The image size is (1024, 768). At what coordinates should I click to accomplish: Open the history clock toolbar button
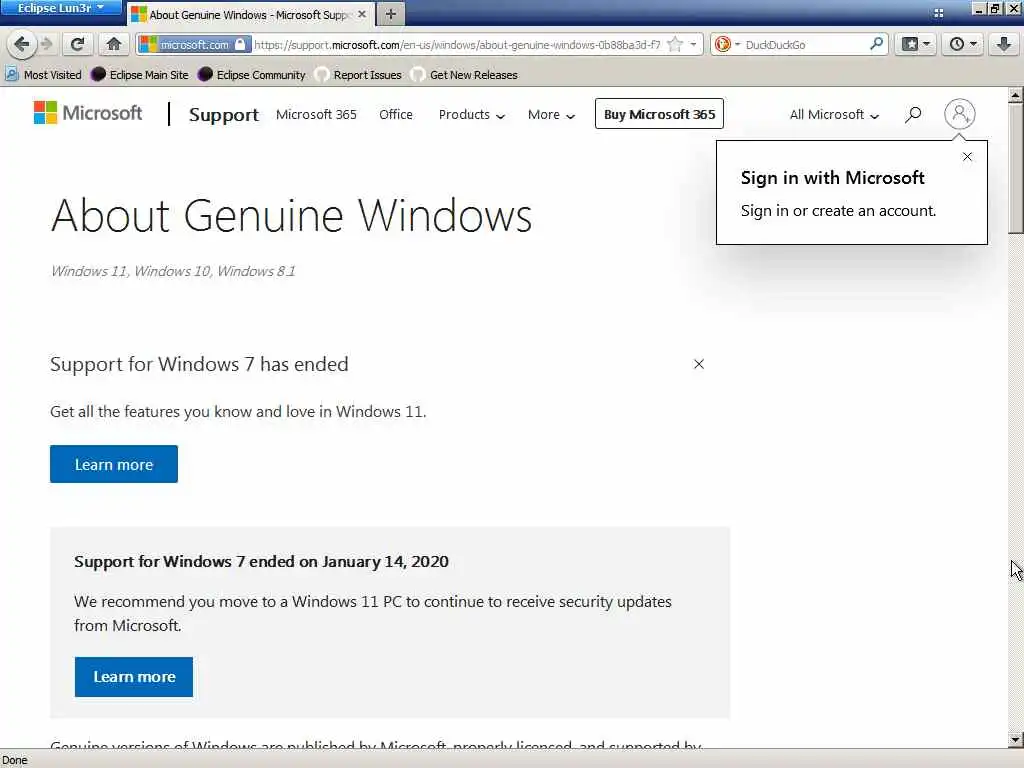click(x=963, y=44)
